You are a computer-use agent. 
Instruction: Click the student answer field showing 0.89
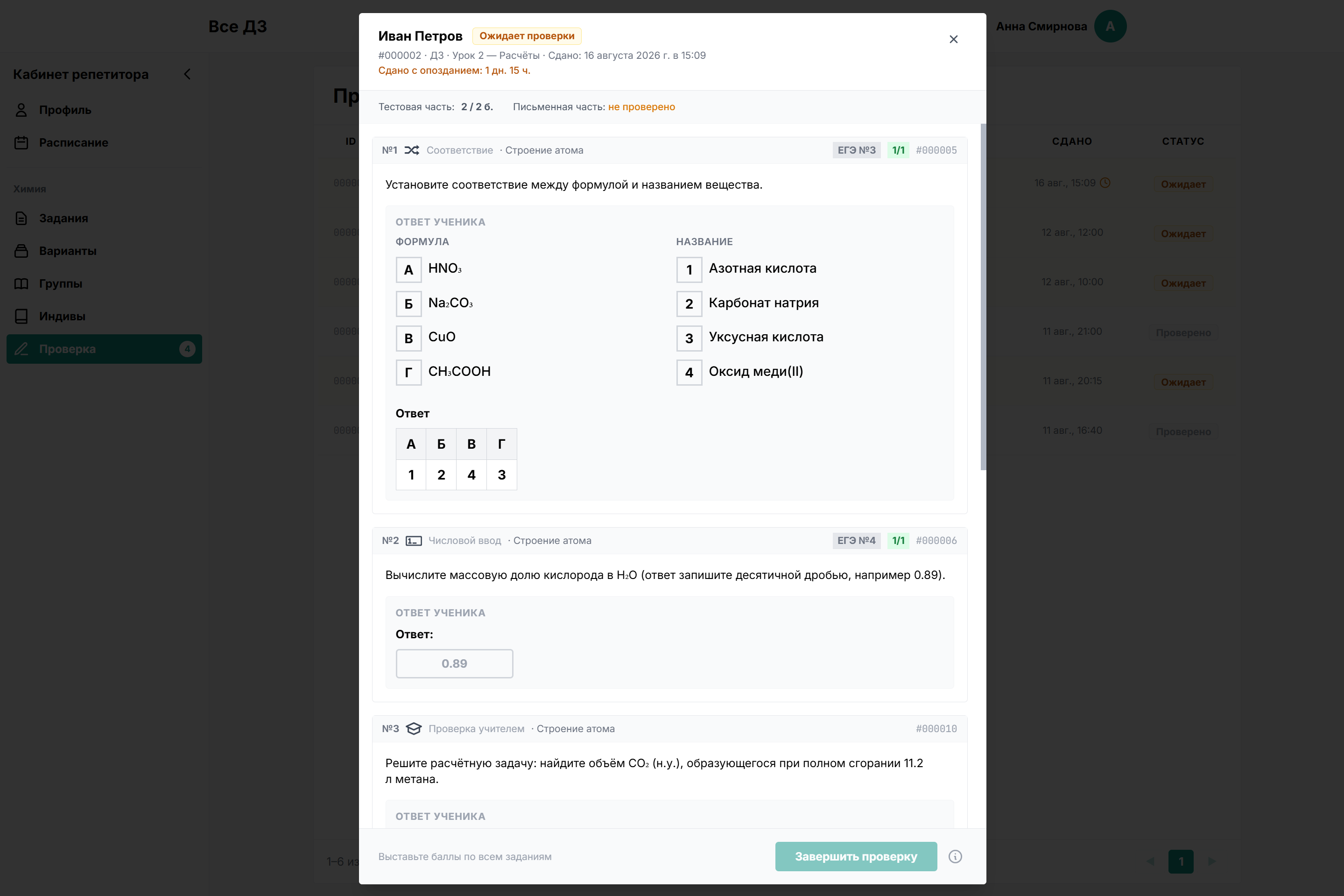point(454,663)
